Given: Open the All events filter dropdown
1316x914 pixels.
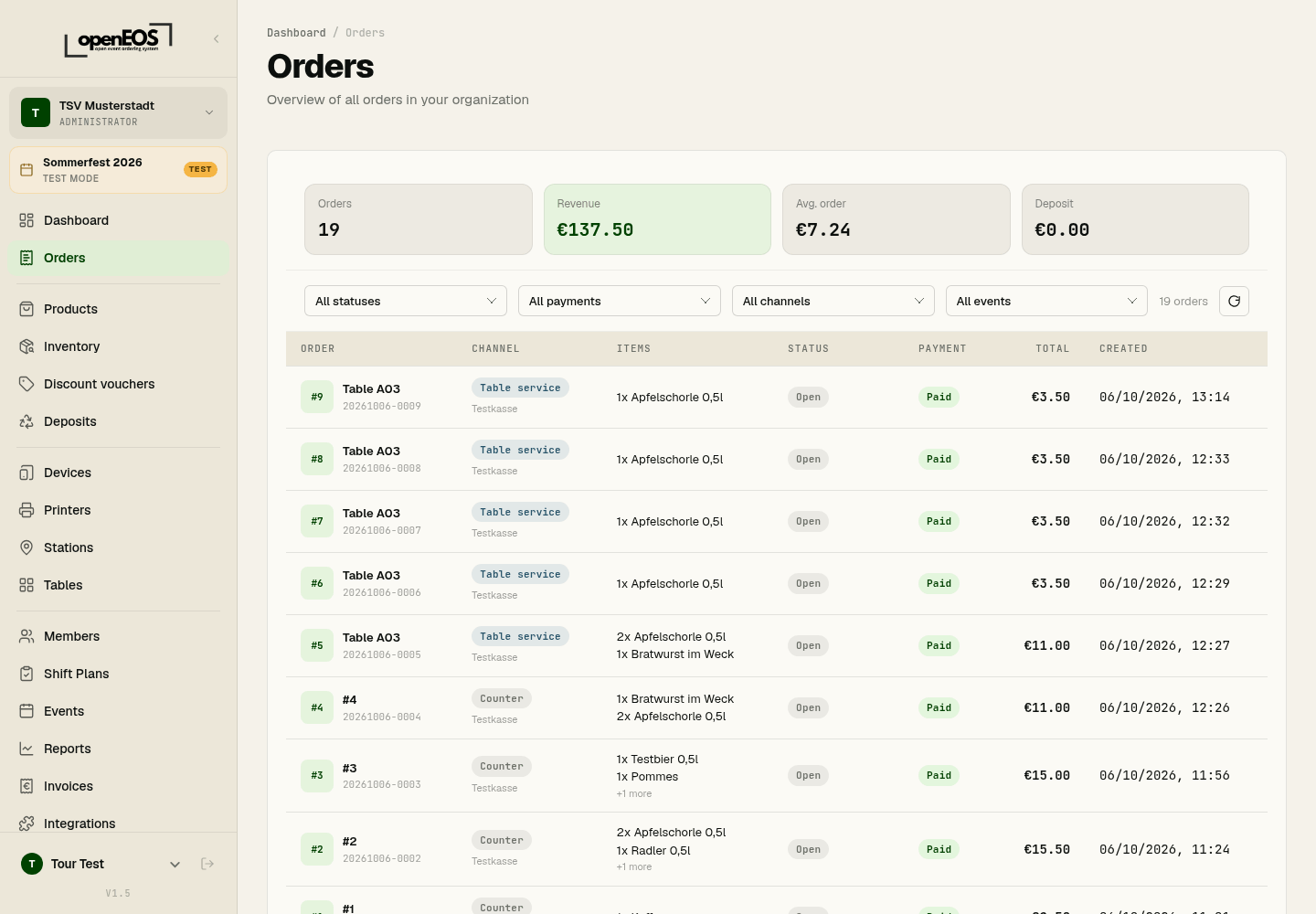Looking at the screenshot, I should click(1046, 301).
